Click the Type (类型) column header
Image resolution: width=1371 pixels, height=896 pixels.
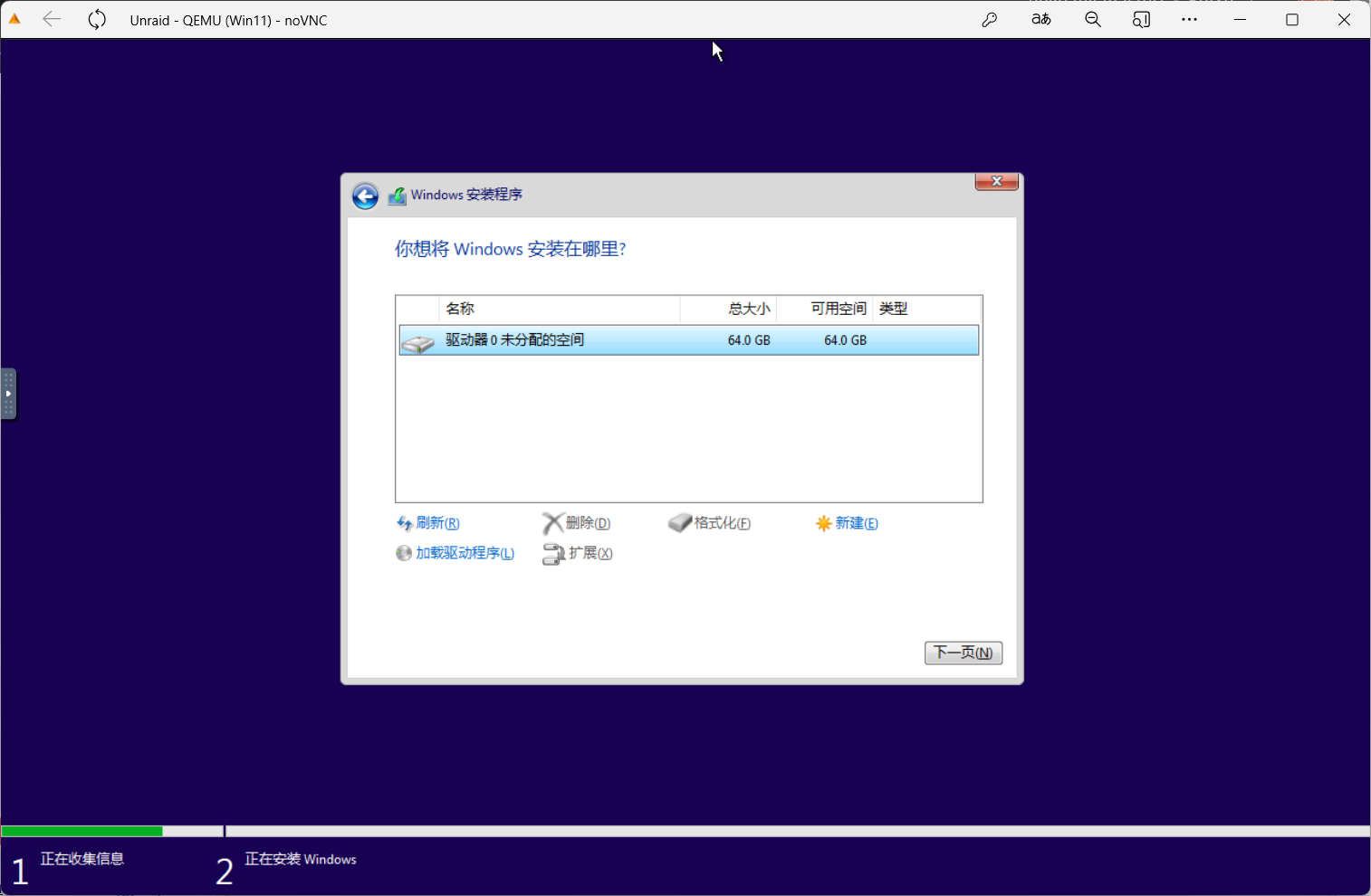click(x=894, y=309)
